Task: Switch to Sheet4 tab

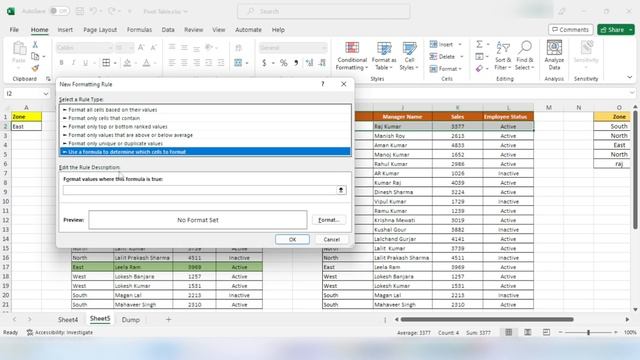Action: coord(68,320)
